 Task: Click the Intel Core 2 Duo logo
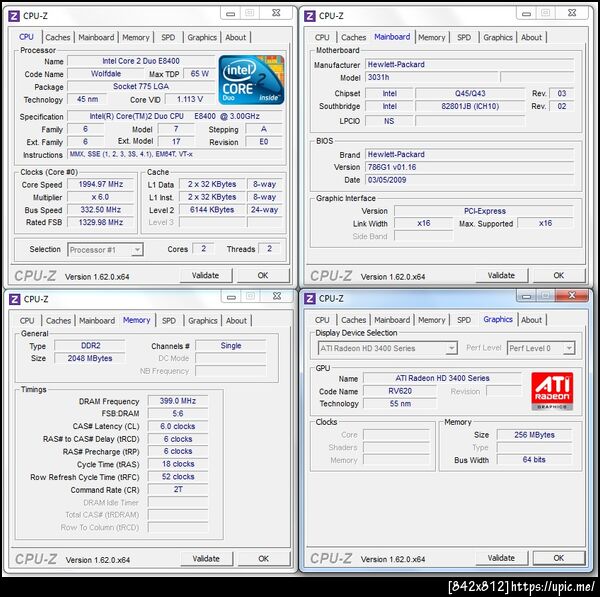point(251,80)
